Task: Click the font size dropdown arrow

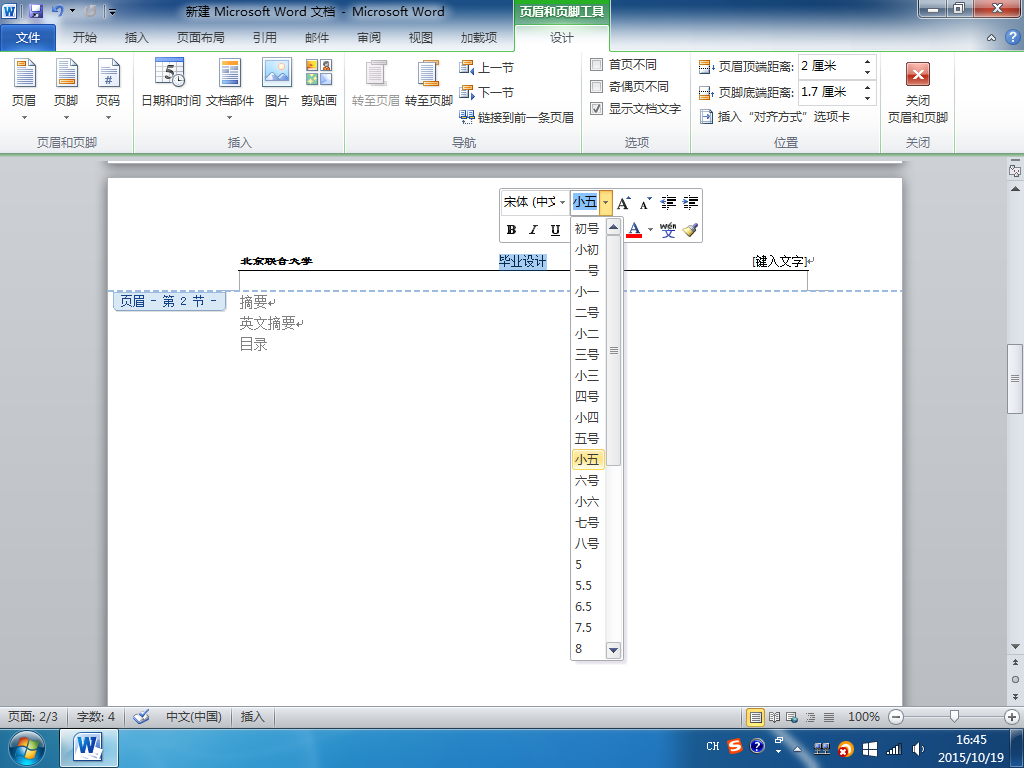Action: coord(605,202)
